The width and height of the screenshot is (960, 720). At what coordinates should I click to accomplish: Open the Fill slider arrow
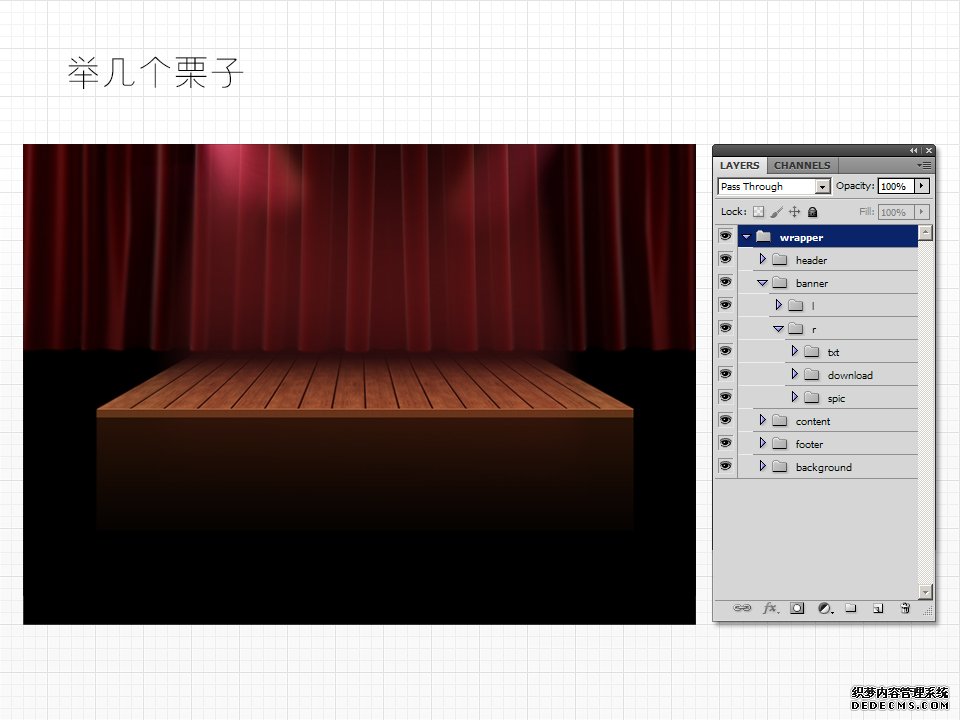point(921,212)
